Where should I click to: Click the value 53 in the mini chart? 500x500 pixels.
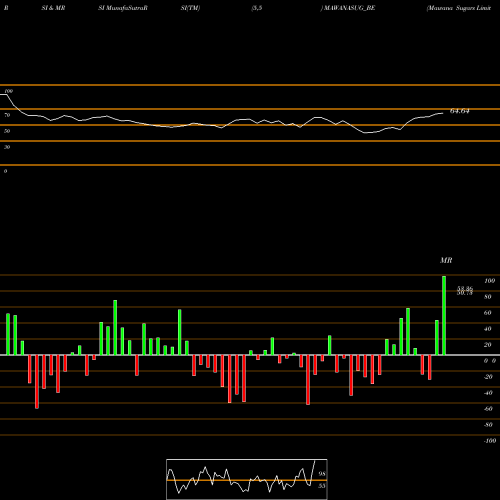[x=322, y=486]
